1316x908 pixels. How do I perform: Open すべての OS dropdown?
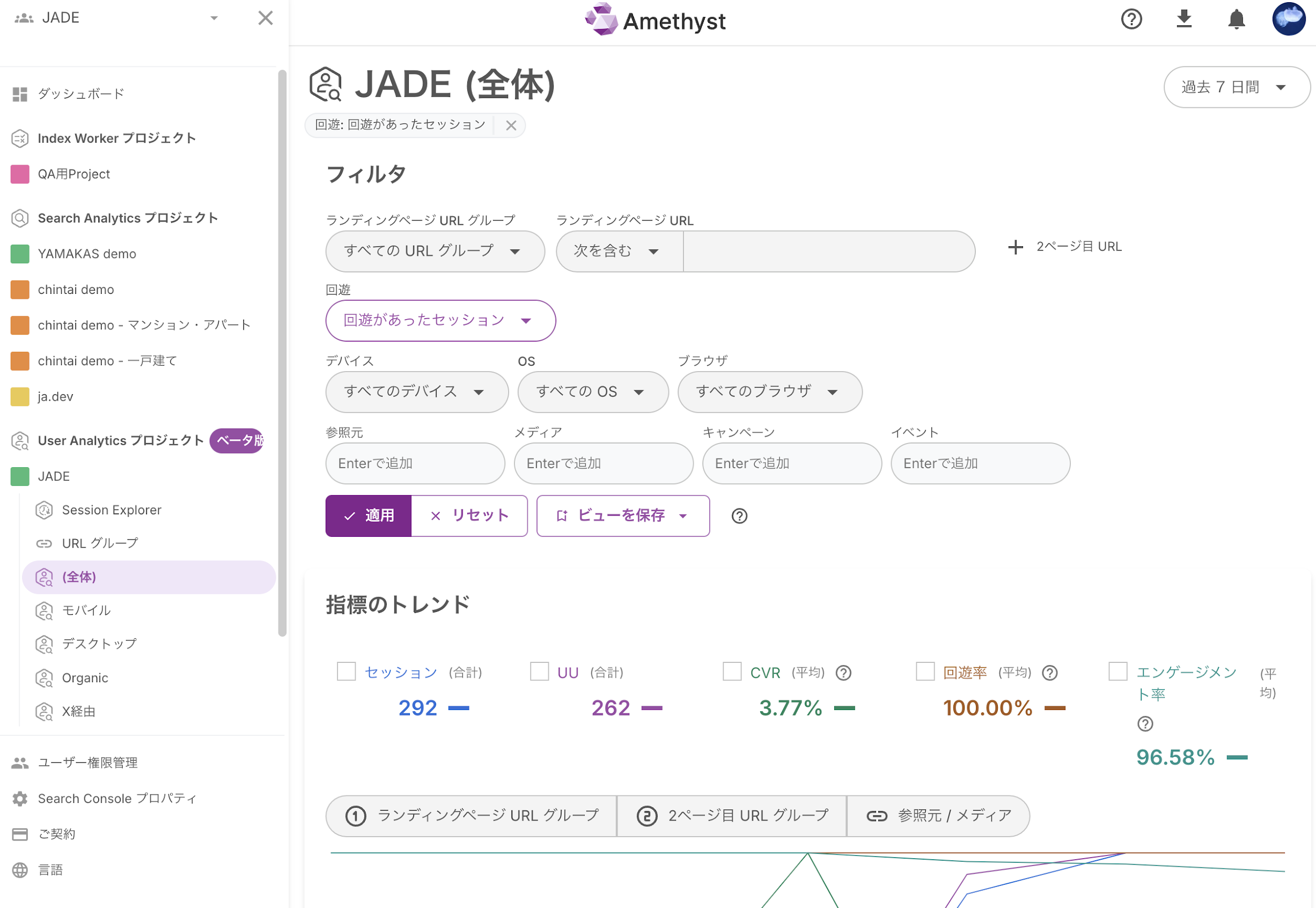(x=593, y=392)
